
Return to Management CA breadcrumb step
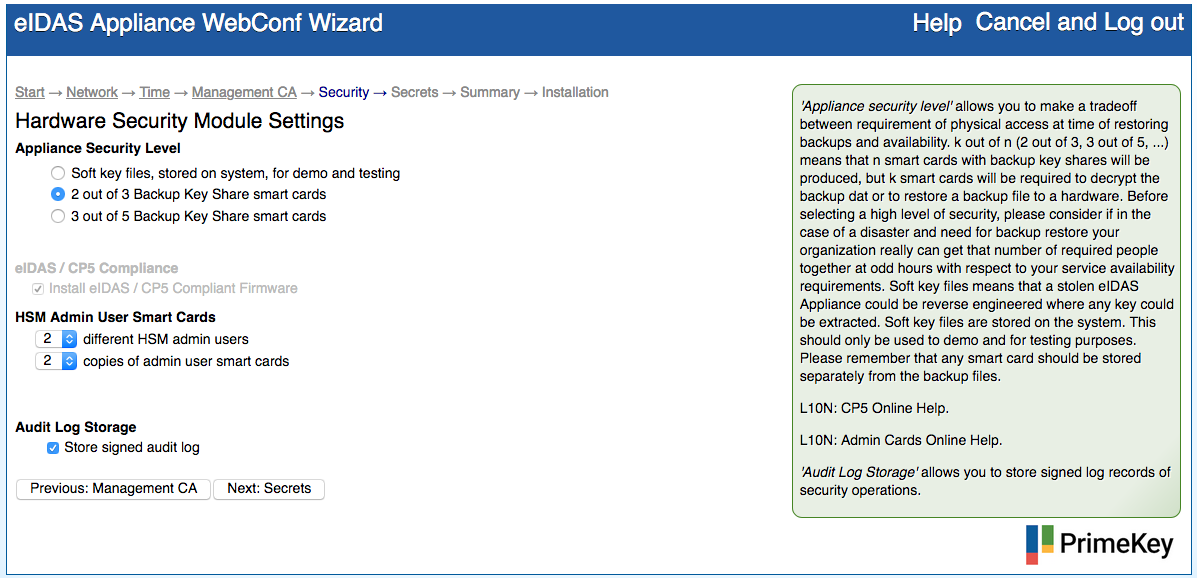pyautogui.click(x=244, y=92)
